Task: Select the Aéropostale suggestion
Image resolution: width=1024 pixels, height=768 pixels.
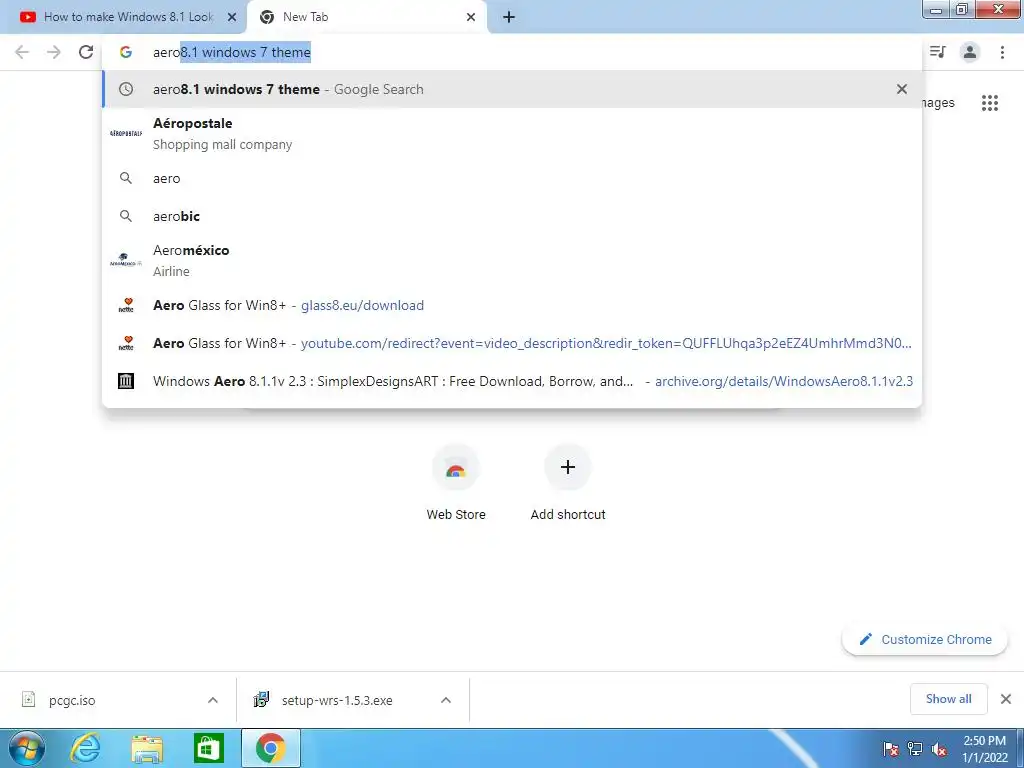Action: pos(512,134)
